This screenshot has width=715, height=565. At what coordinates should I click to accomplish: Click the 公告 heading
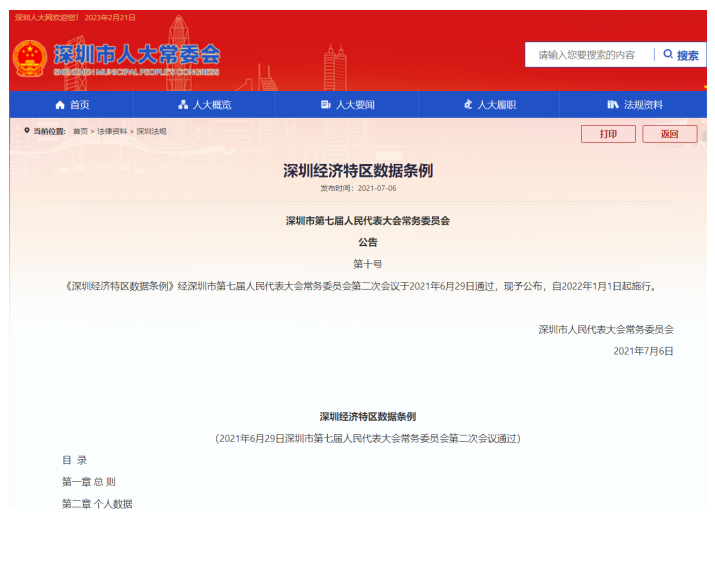(x=368, y=243)
